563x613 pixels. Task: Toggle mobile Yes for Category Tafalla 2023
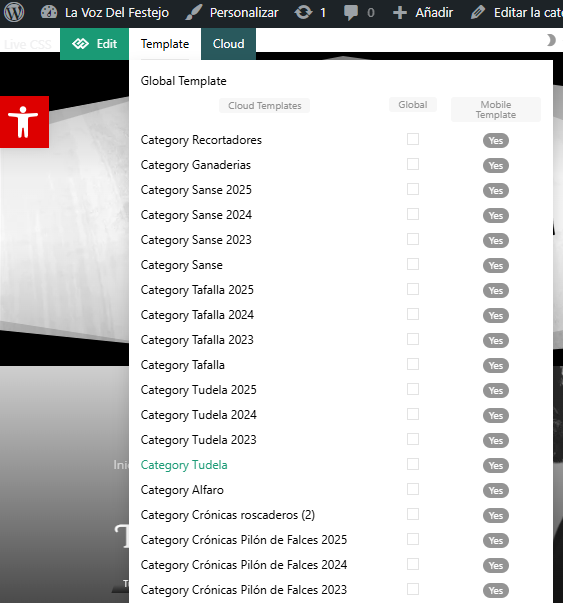tap(496, 341)
